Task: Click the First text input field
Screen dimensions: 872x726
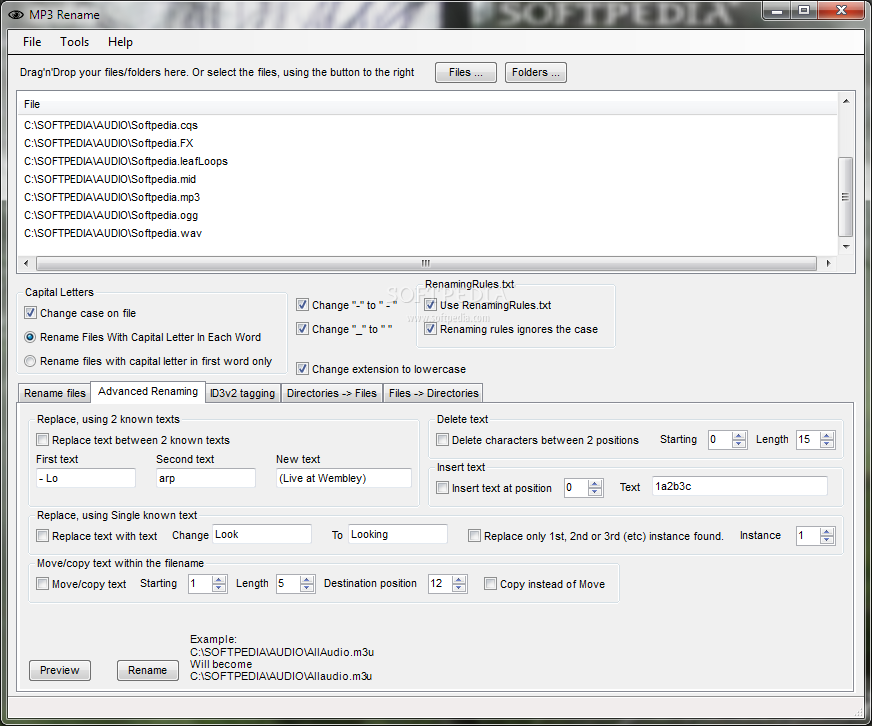Action: (86, 478)
